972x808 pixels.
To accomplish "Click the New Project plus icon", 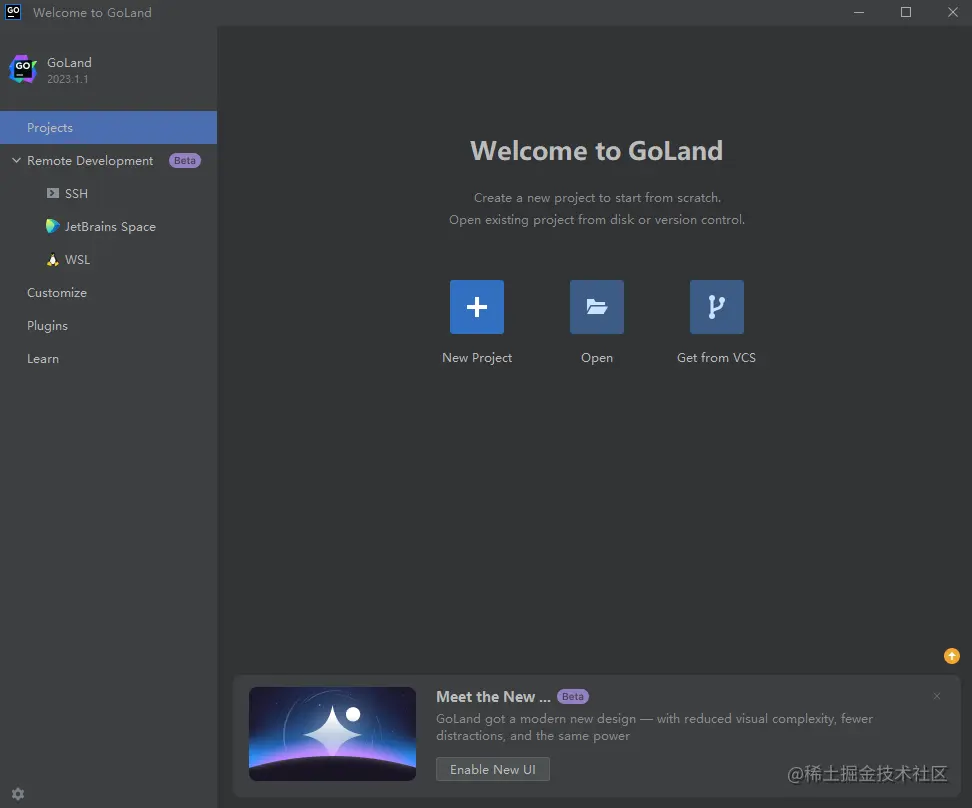I will (x=477, y=307).
